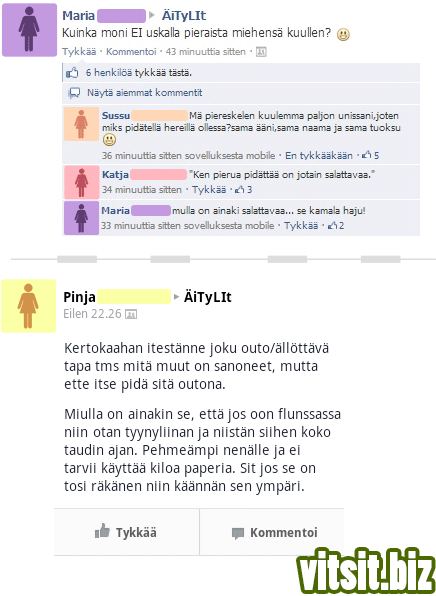This screenshot has height=596, width=436.
Task: Like Maria's reply via 'Tykkää'
Action: [301, 225]
